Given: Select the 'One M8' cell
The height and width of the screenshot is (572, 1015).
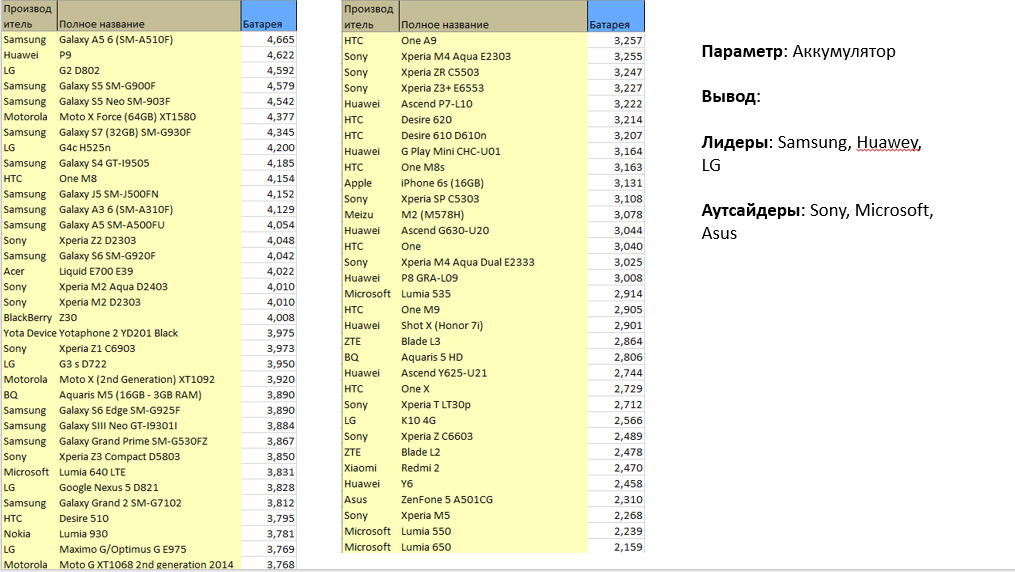Looking at the screenshot, I should click(x=149, y=179).
